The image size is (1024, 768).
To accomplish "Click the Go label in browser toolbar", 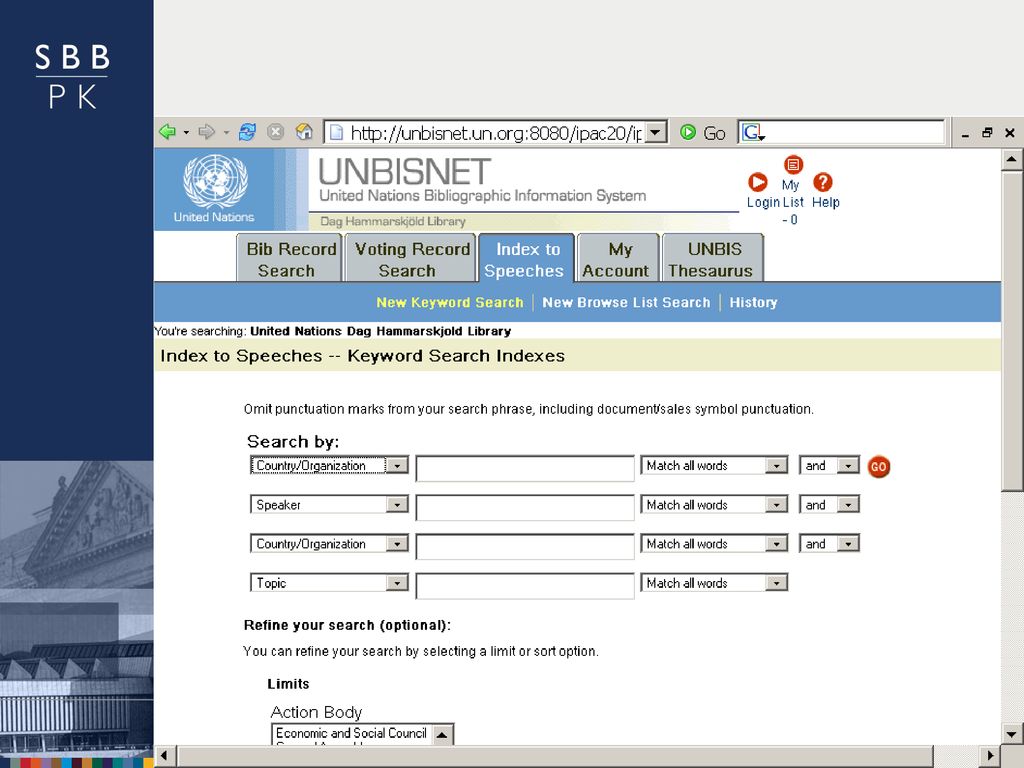I will click(714, 133).
